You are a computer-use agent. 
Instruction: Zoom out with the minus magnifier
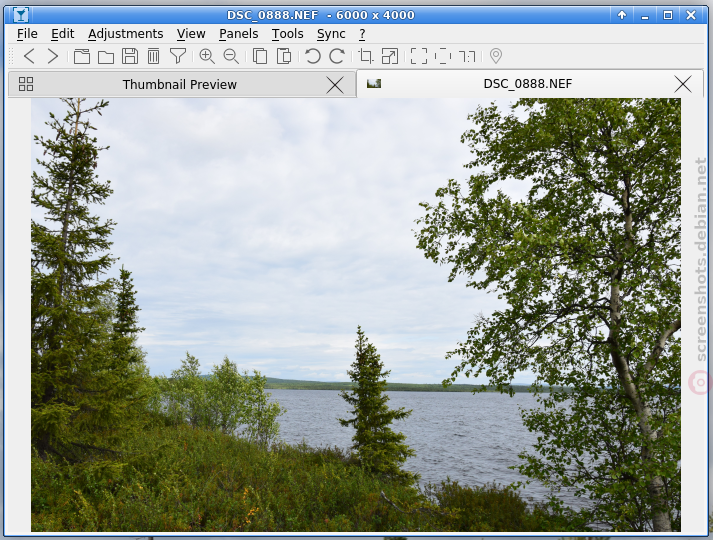point(231,56)
